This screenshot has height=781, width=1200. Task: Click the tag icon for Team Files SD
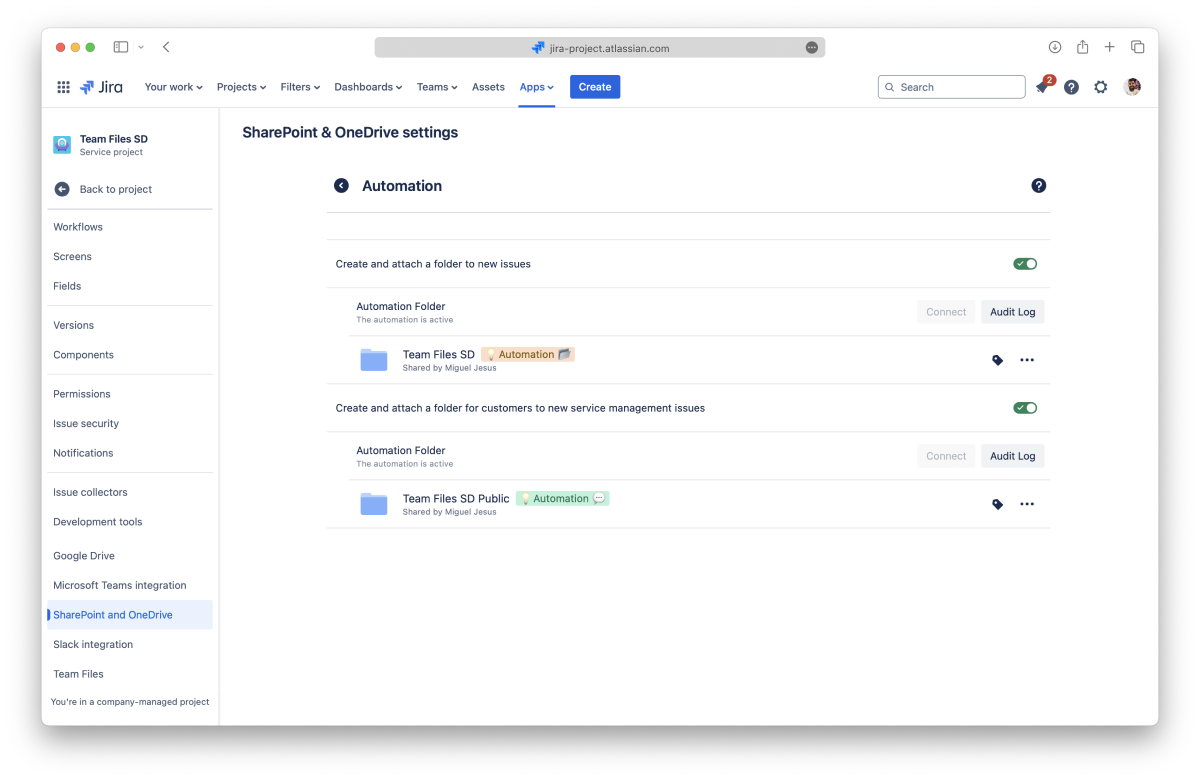[x=997, y=360]
